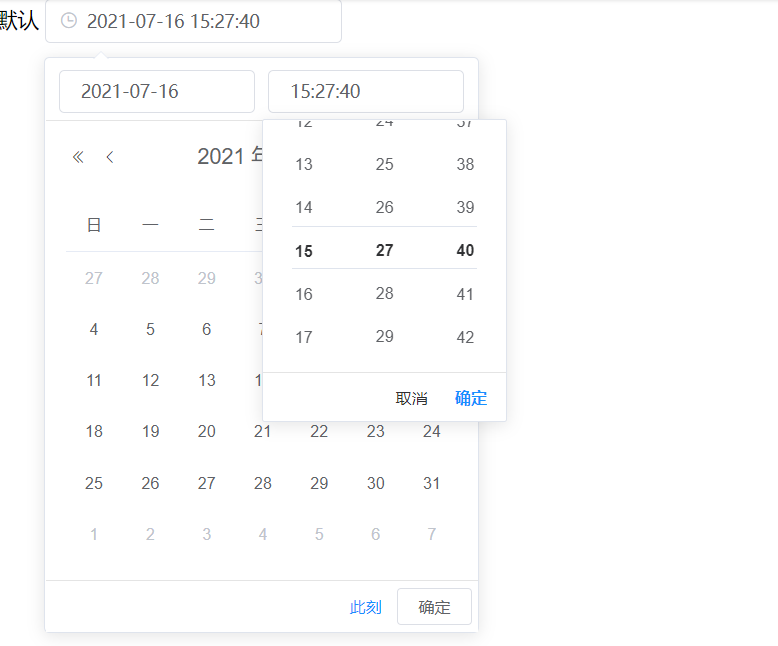The image size is (778, 646).
Task: Select hour 16 in the time spinner
Action: click(304, 294)
